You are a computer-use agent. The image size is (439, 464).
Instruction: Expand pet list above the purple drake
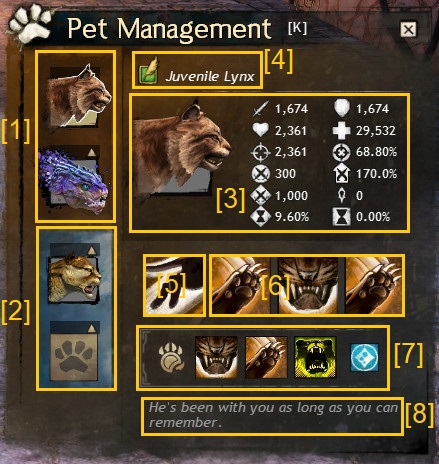(x=92, y=153)
